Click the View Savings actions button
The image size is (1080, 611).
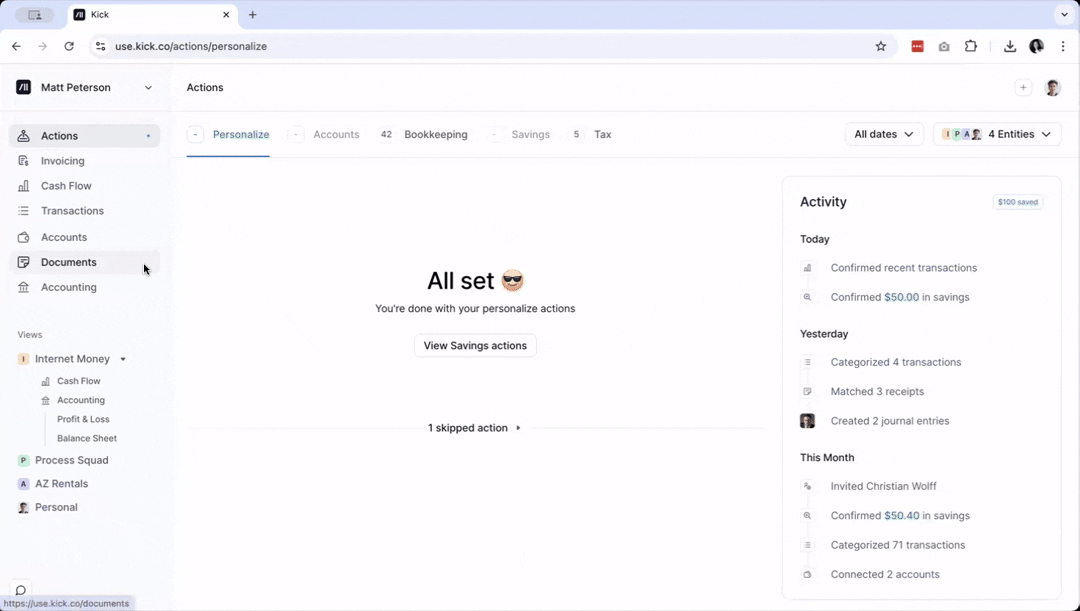point(475,345)
